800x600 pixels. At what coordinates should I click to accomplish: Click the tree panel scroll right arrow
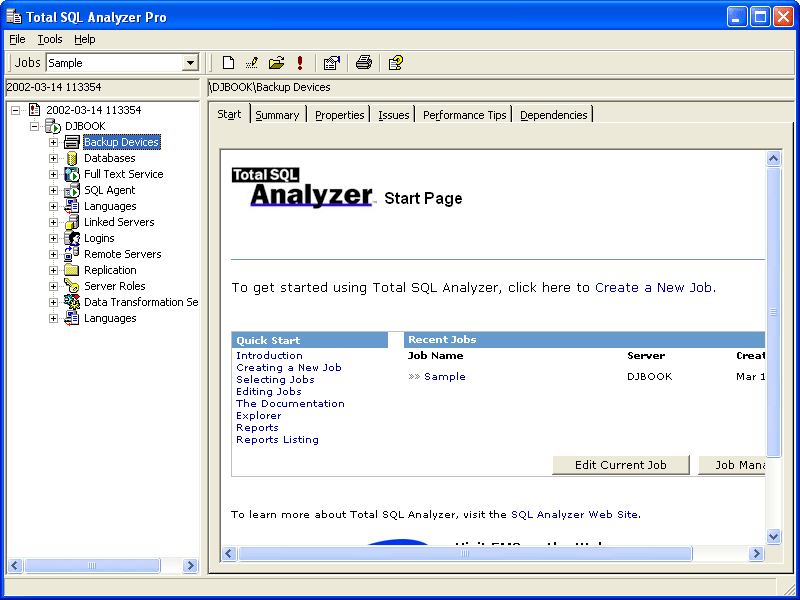pos(190,565)
